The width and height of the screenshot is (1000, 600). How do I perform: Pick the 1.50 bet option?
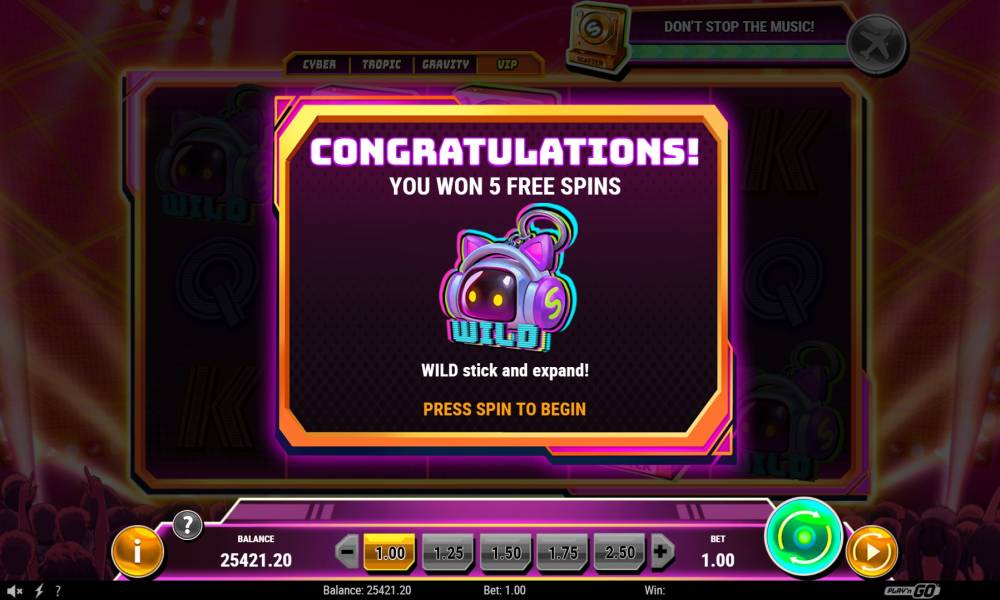506,552
